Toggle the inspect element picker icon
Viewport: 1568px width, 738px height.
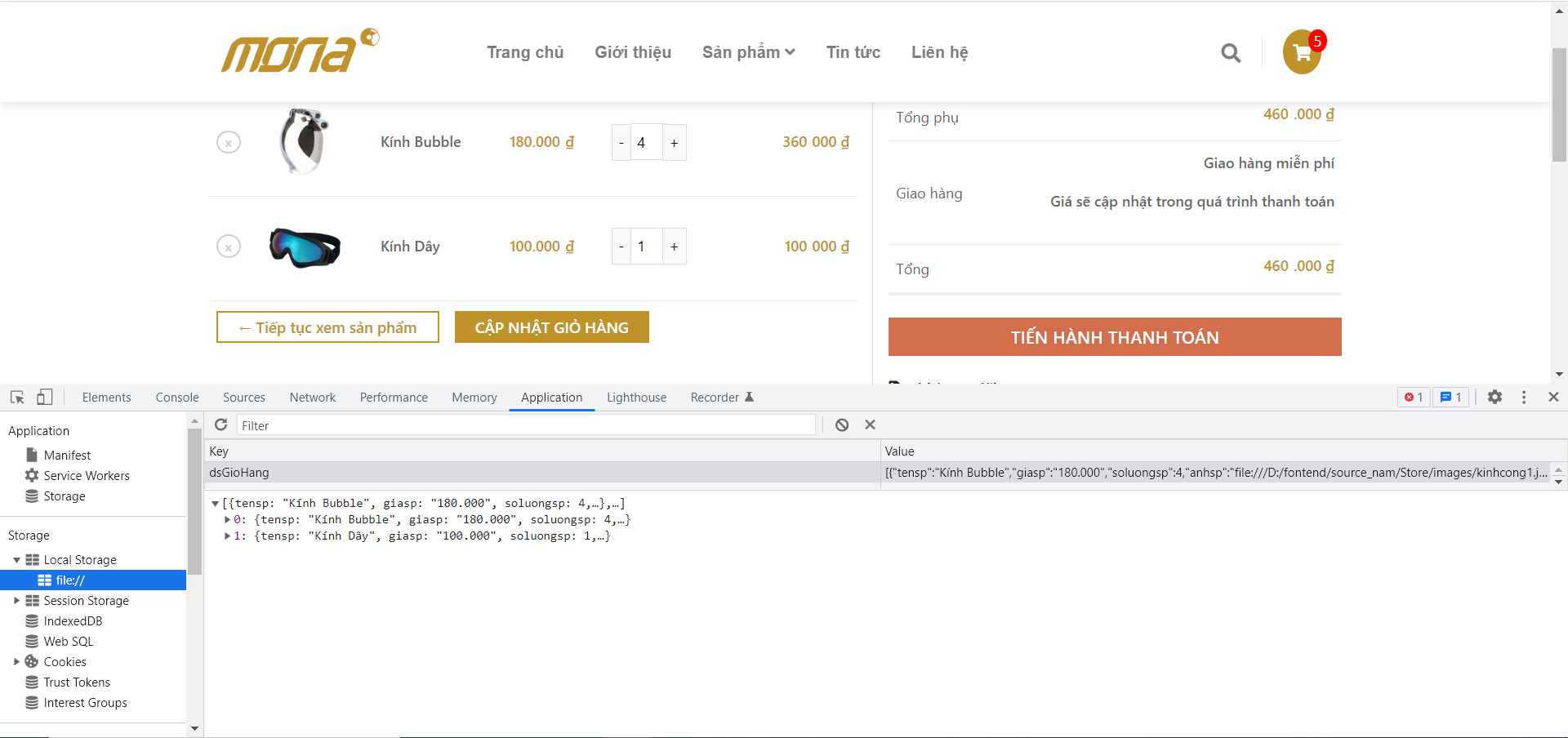17,398
